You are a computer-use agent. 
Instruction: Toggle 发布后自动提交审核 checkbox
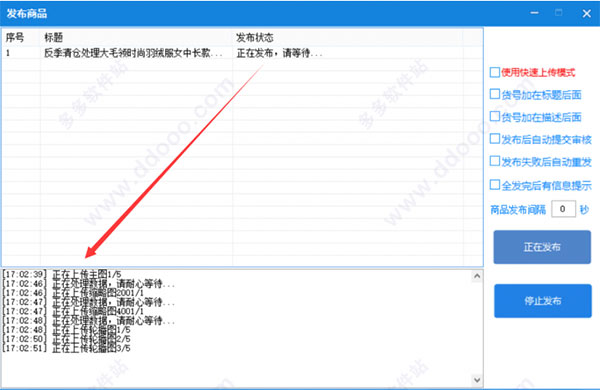(495, 139)
